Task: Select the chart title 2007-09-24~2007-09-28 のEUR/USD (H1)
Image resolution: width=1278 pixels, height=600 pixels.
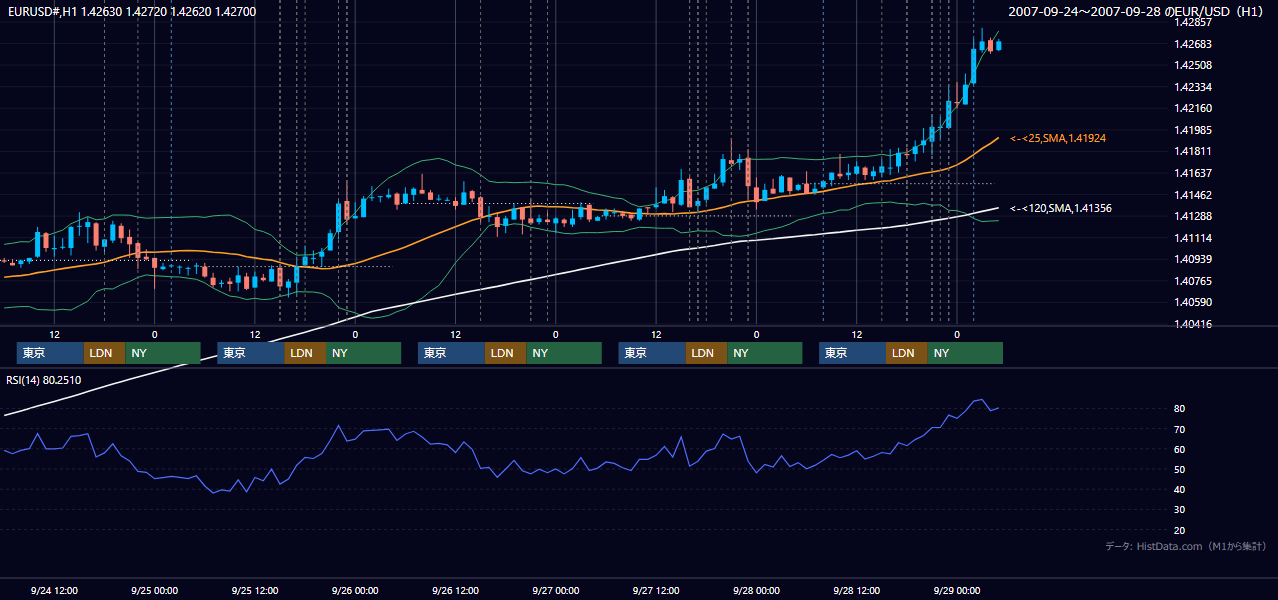Action: pyautogui.click(x=1138, y=12)
